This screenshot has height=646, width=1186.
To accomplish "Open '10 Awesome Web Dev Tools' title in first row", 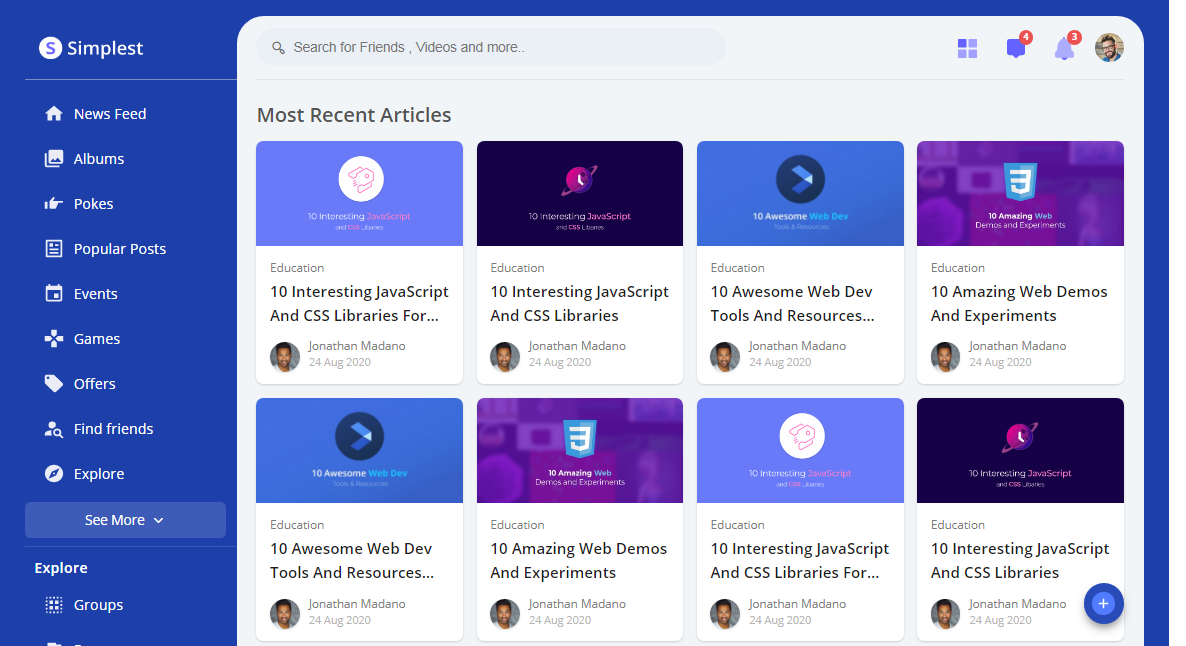I will (792, 303).
